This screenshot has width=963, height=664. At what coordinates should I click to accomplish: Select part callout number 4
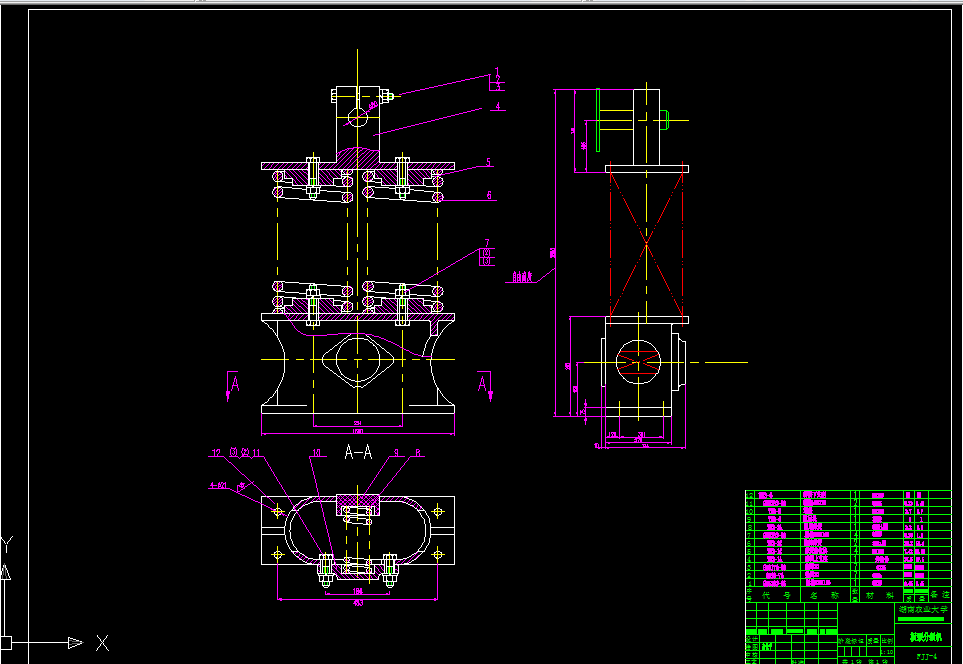click(499, 106)
